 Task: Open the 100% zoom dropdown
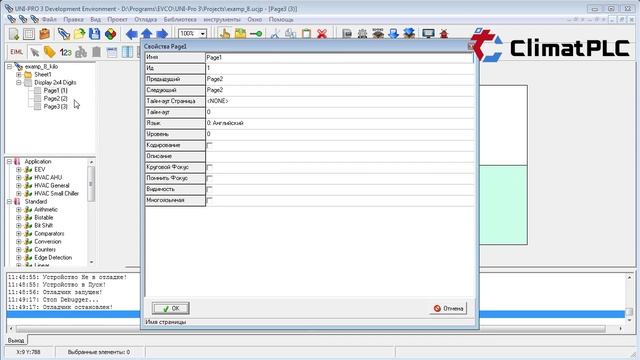(202, 34)
